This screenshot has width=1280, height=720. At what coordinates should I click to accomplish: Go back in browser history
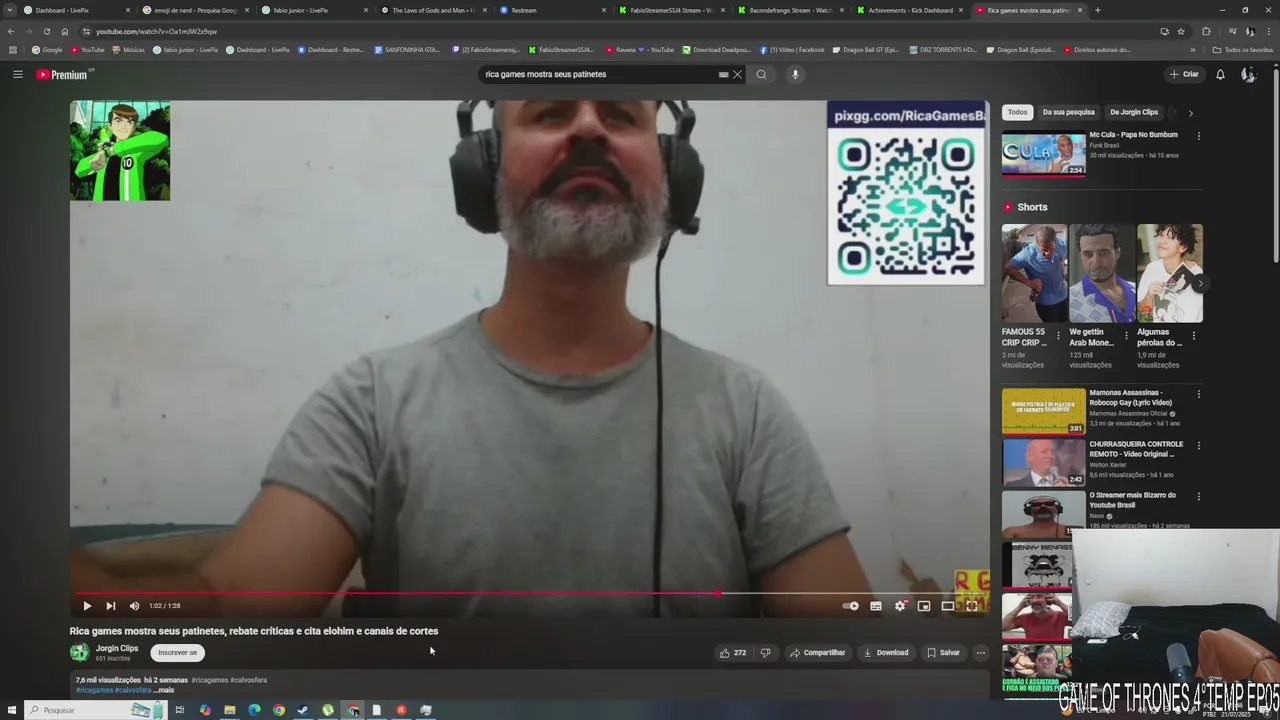[11, 31]
